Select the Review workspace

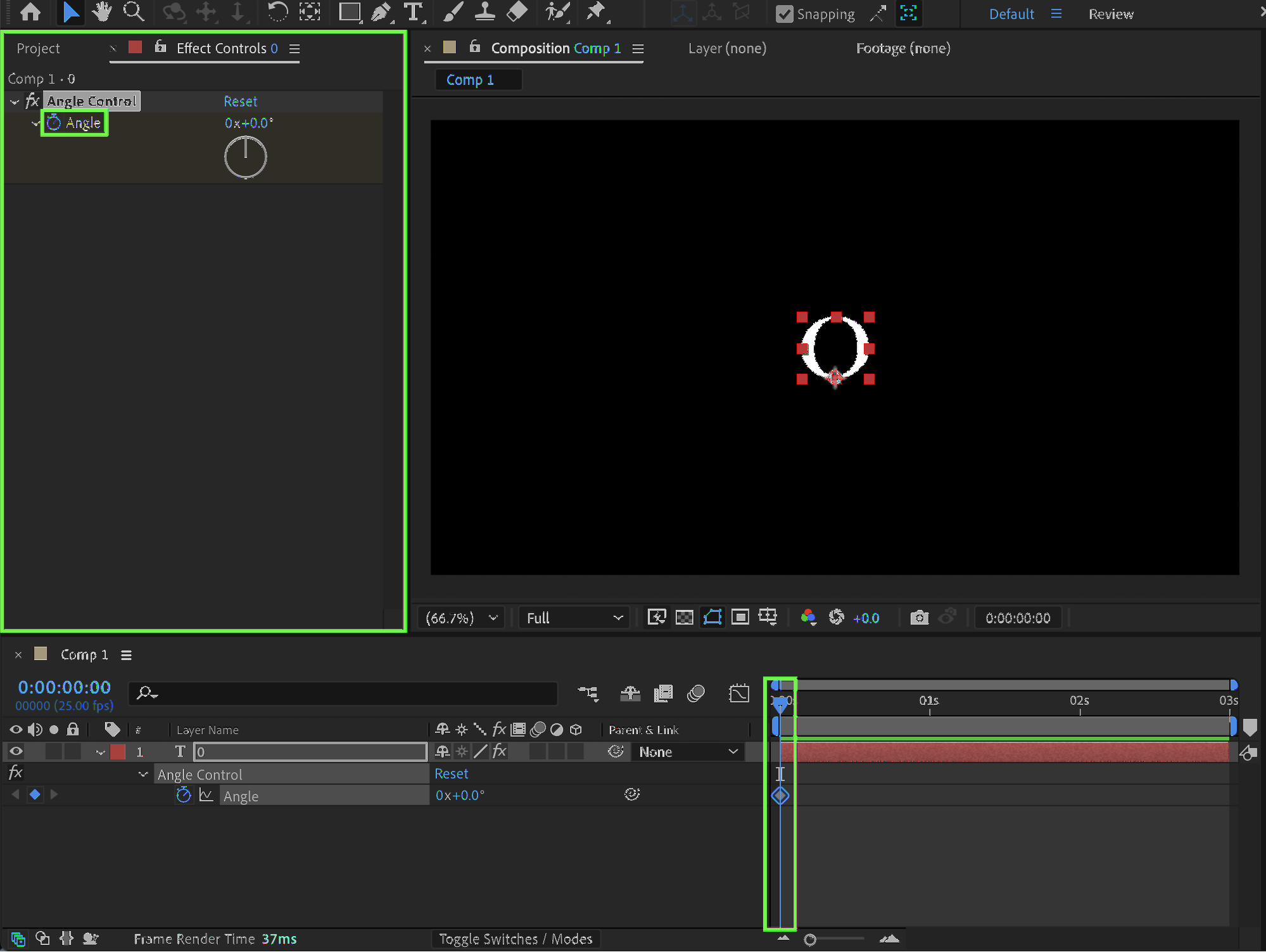pyautogui.click(x=1111, y=14)
